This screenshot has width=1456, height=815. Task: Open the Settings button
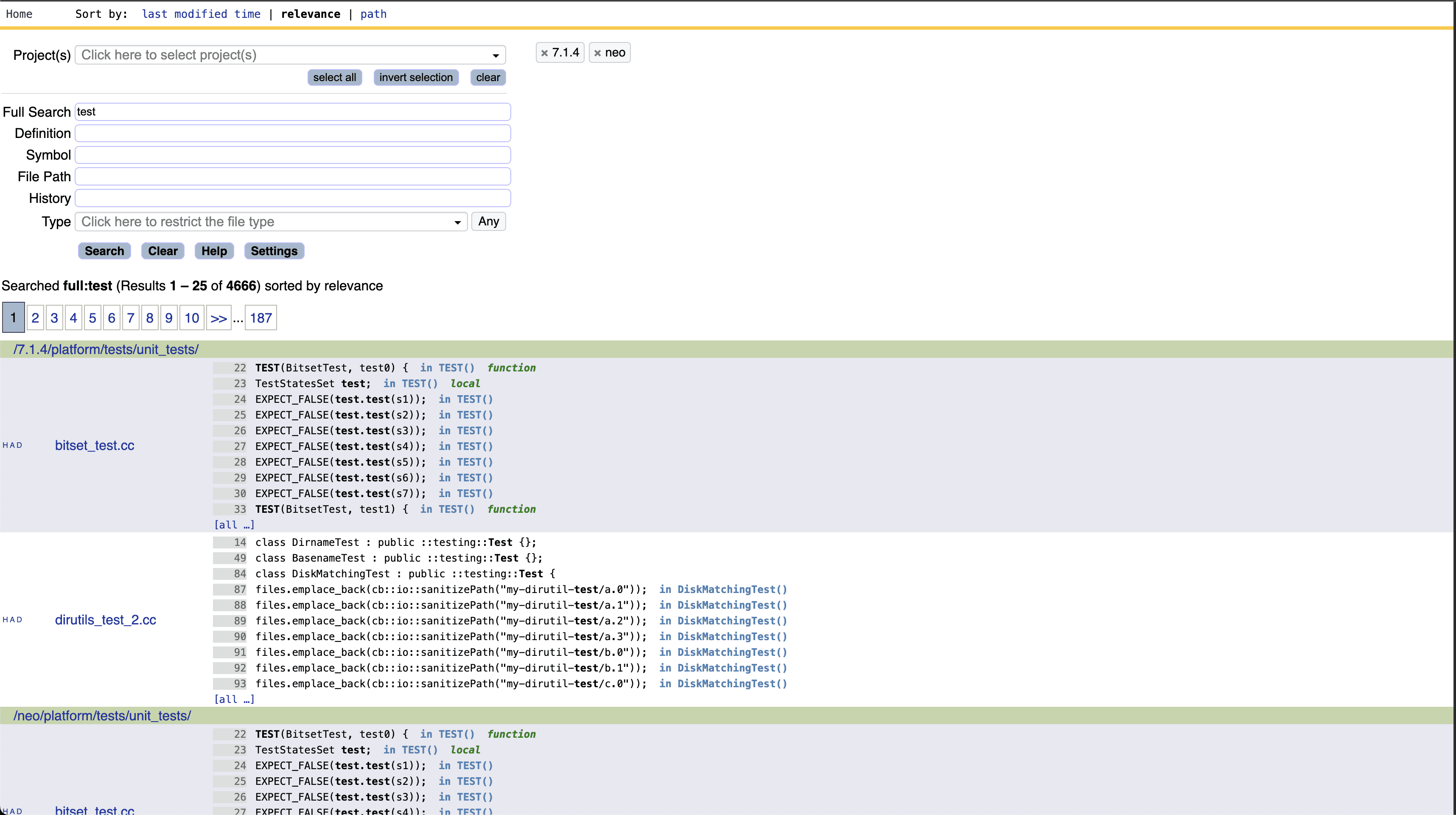pos(274,250)
